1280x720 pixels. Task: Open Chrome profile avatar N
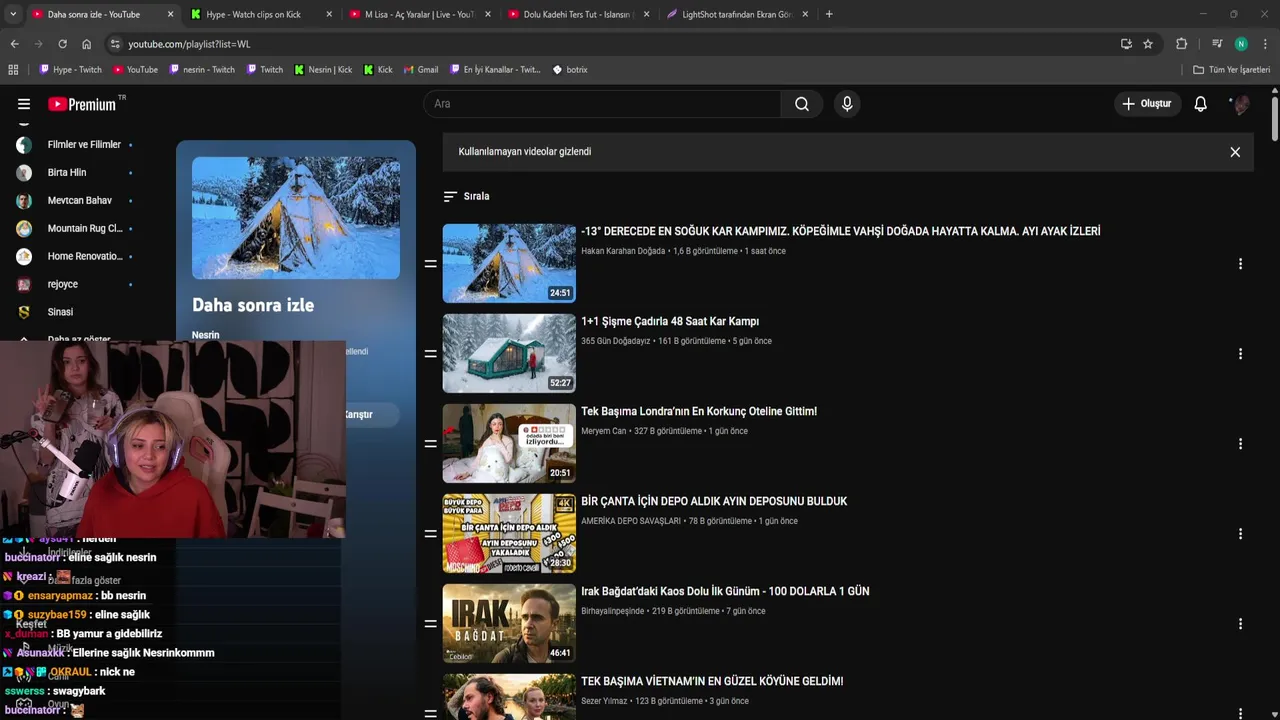[x=1241, y=44]
